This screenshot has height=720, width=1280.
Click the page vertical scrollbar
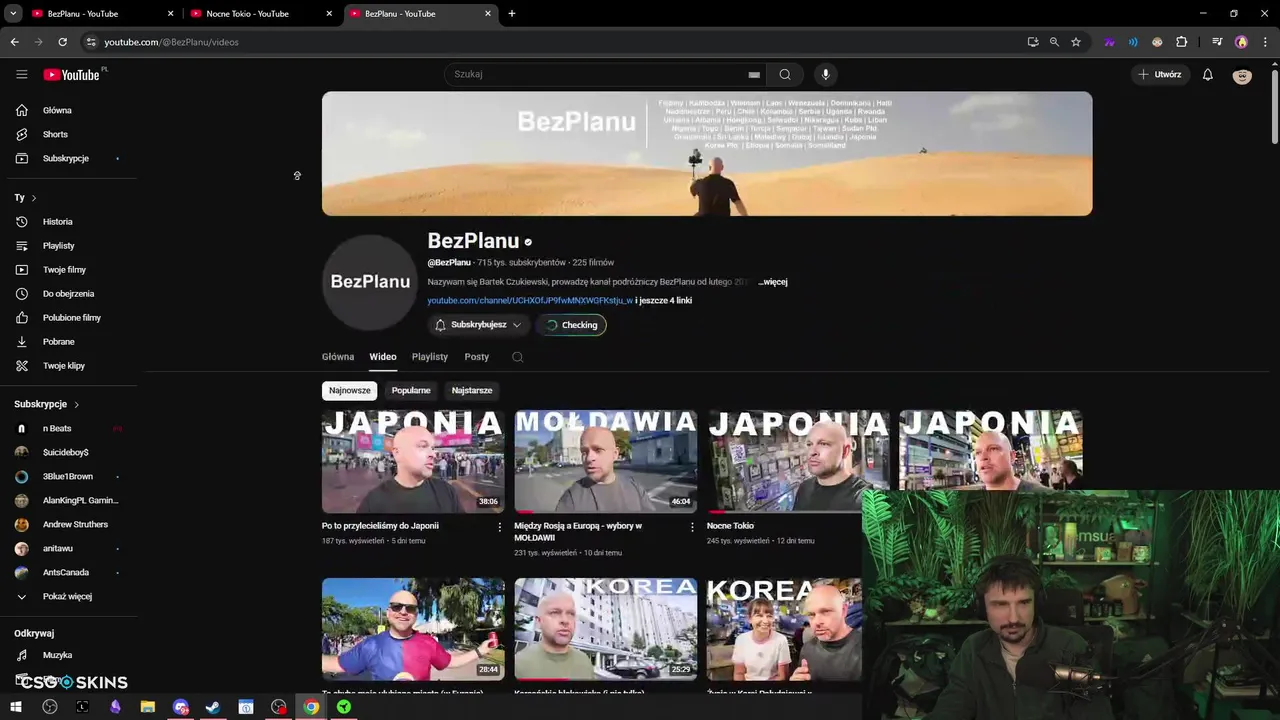point(1274,105)
